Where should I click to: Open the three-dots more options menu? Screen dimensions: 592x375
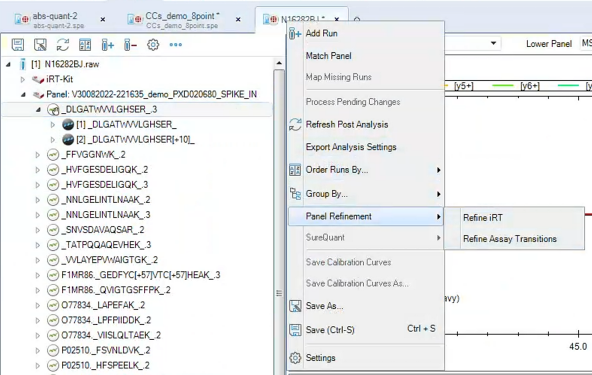pos(176,45)
